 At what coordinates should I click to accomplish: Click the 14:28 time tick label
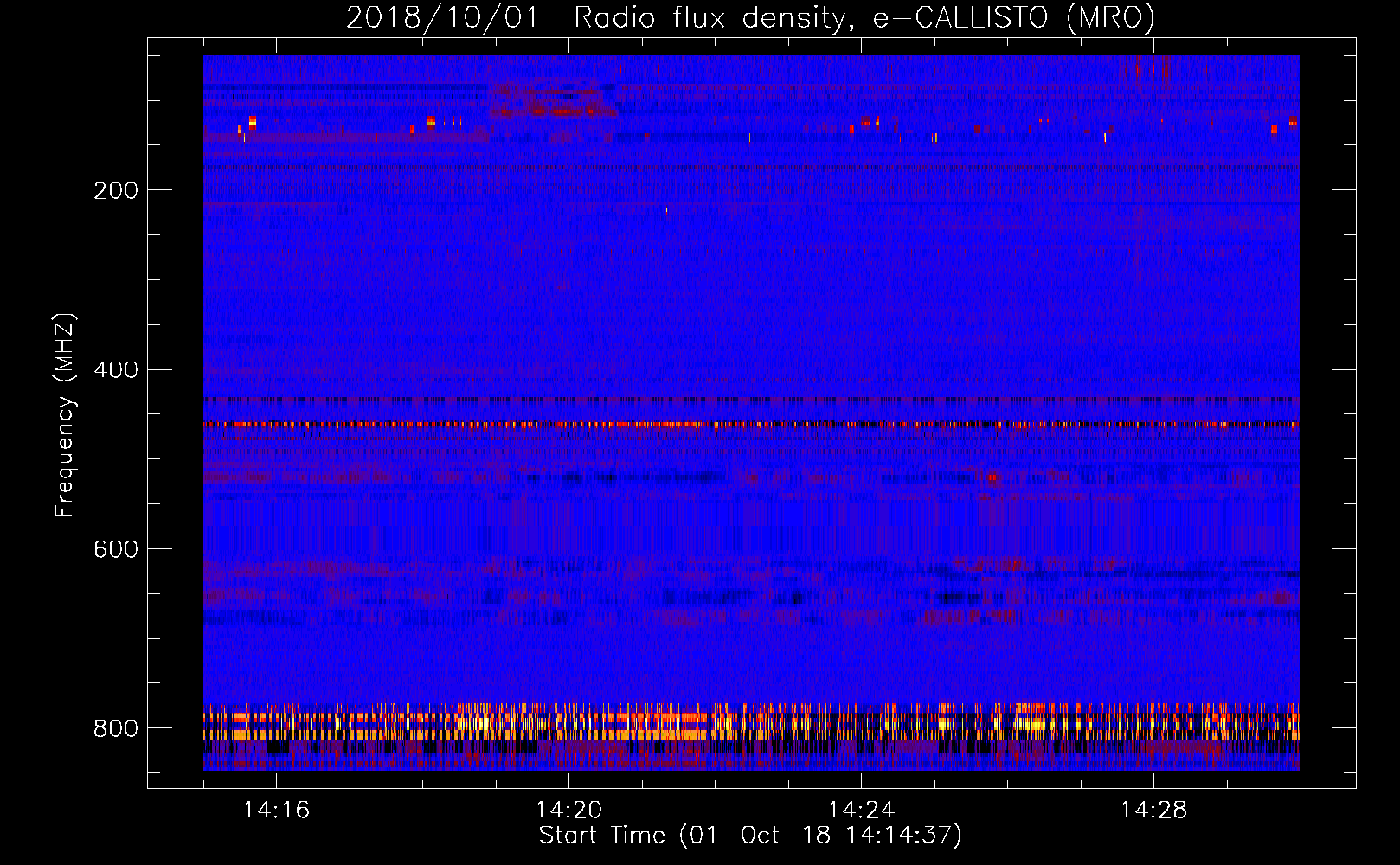(1153, 811)
